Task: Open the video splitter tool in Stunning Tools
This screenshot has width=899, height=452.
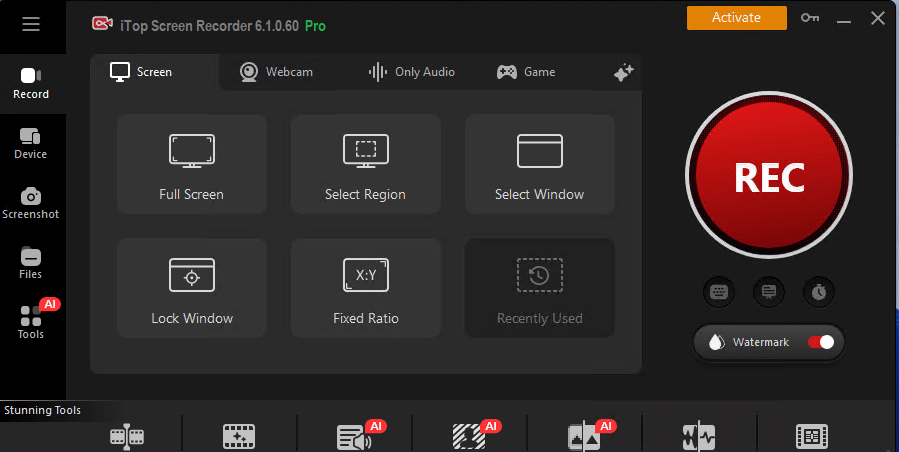Action: (x=127, y=437)
